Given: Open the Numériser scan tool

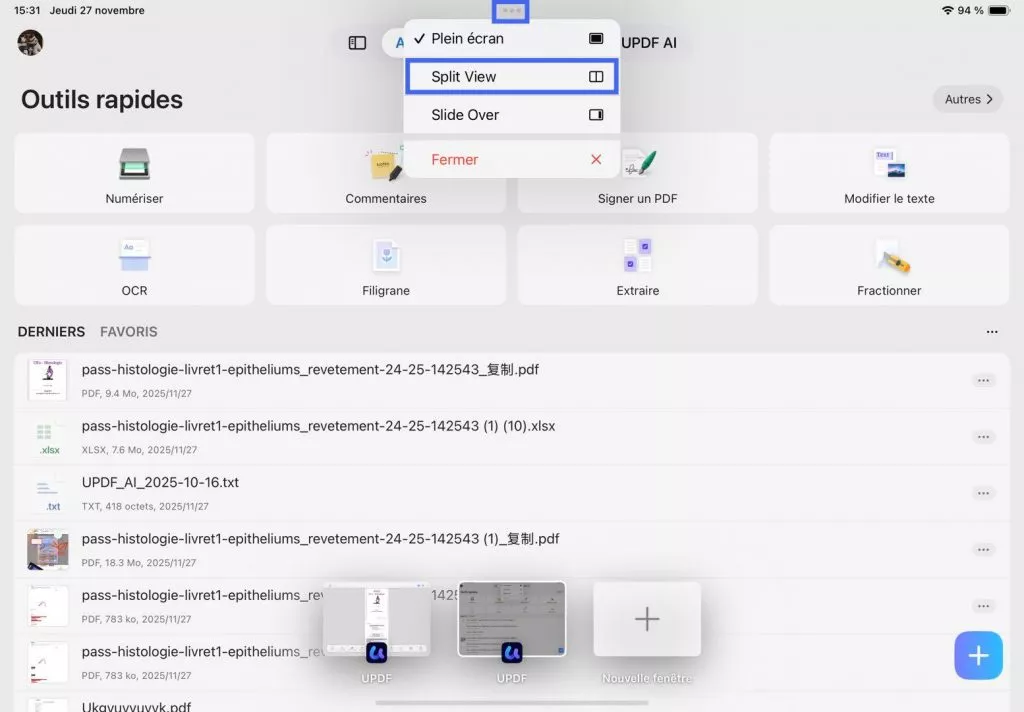Looking at the screenshot, I should 134,173.
